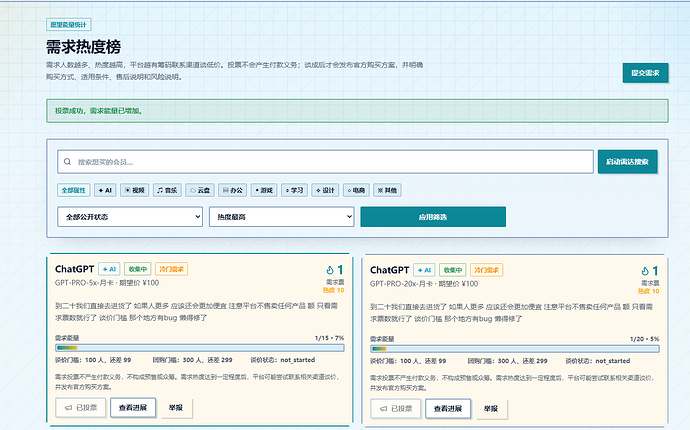Viewport: 690px width, 430px height.
Task: Toggle the 其他 category chip
Action: point(387,190)
